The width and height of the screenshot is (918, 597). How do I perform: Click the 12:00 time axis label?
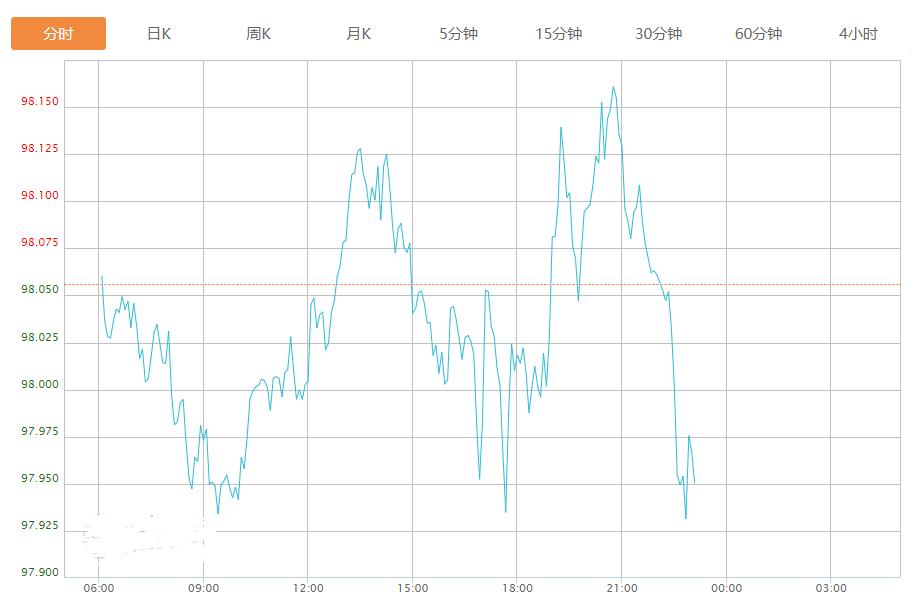click(308, 588)
